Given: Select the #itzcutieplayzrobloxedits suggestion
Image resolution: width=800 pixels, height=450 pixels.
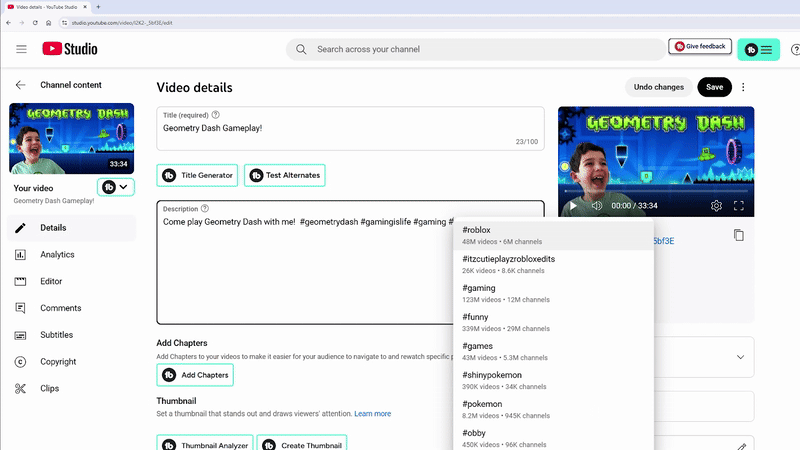Looking at the screenshot, I should click(553, 264).
